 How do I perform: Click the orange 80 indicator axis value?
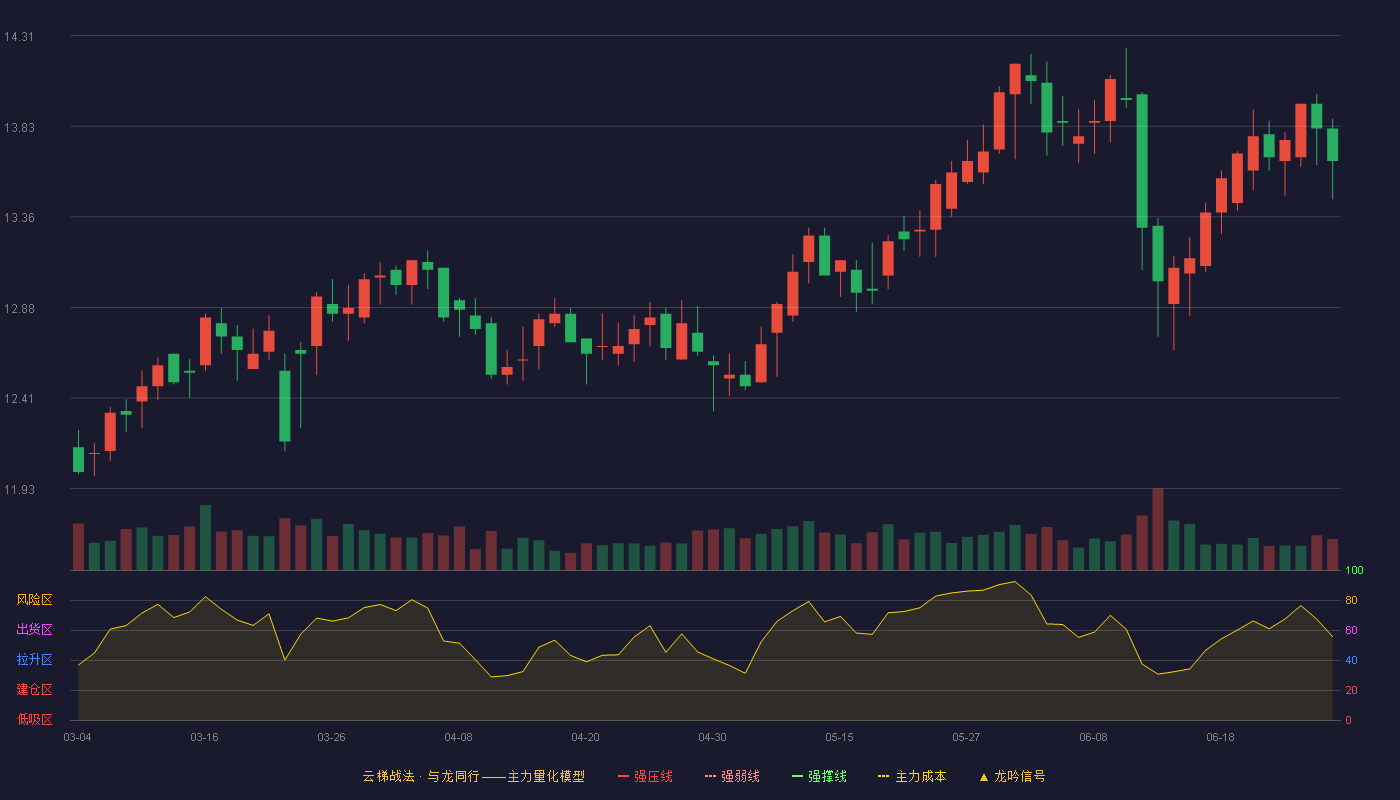coord(1351,600)
